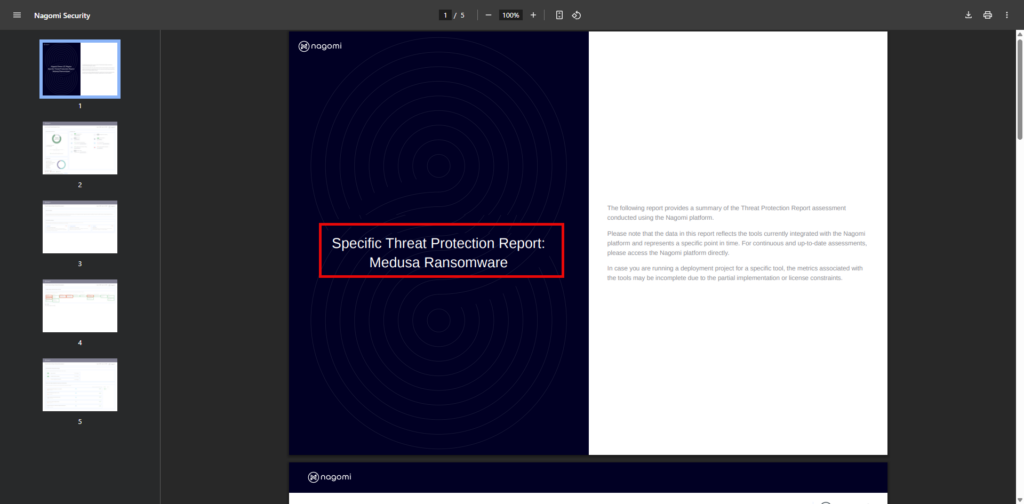The height and width of the screenshot is (504, 1024).
Task: Click the Nagomi logo on cover page
Action: coord(320,46)
